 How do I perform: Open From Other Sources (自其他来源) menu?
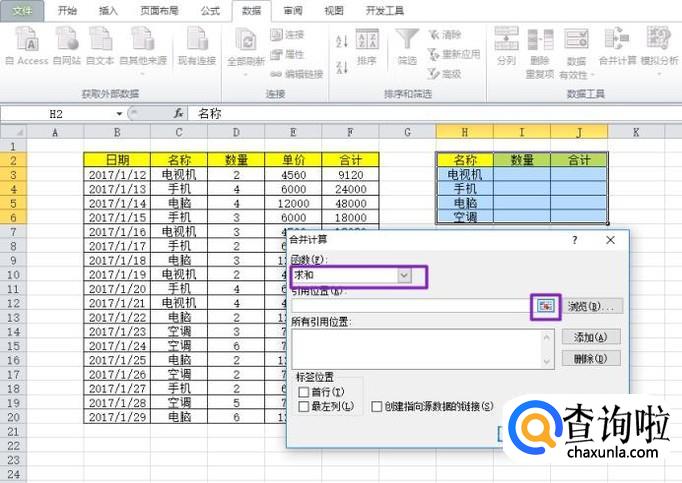pos(143,49)
